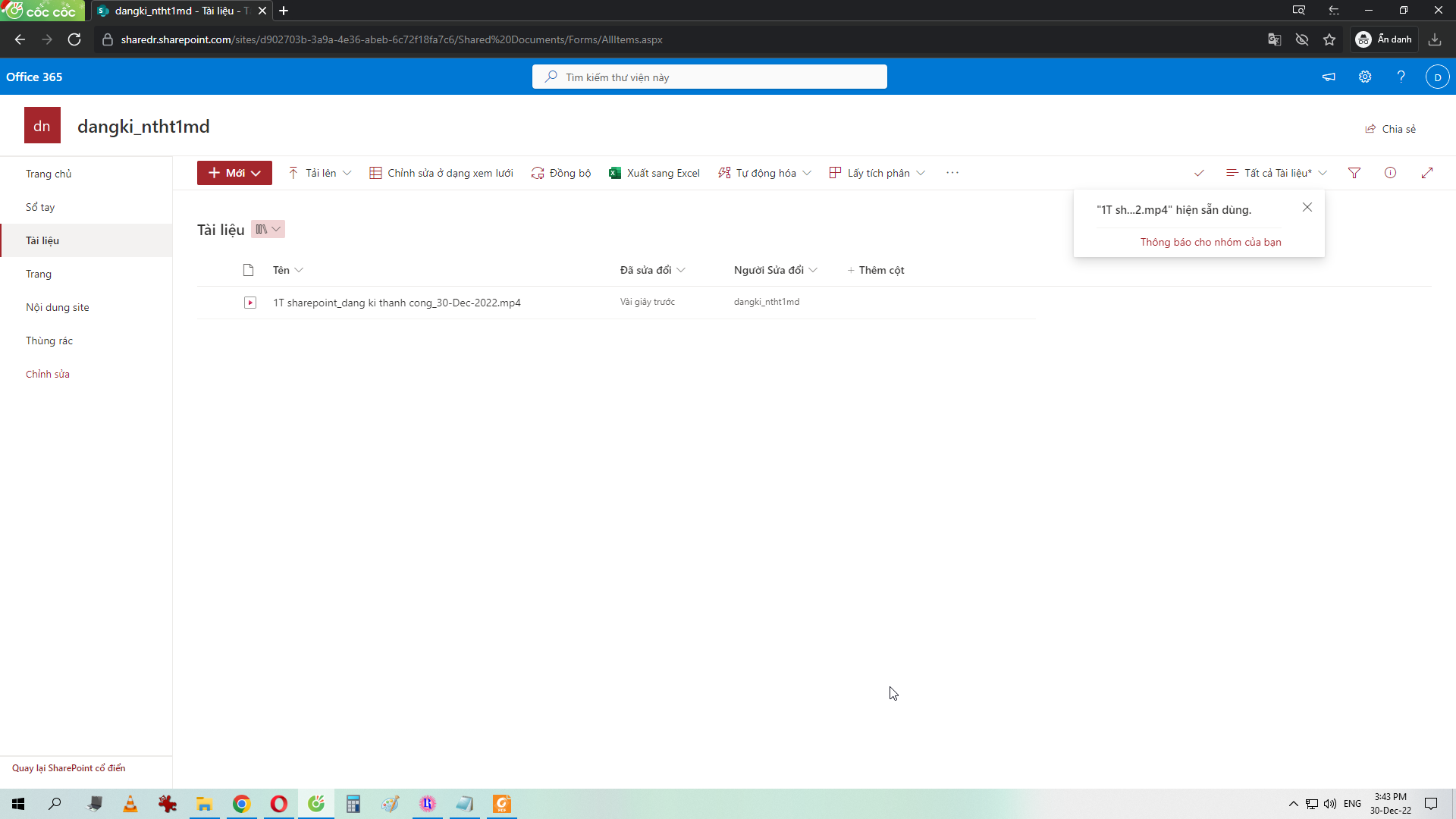
Task: Open the details info pane icon
Action: pos(1390,173)
